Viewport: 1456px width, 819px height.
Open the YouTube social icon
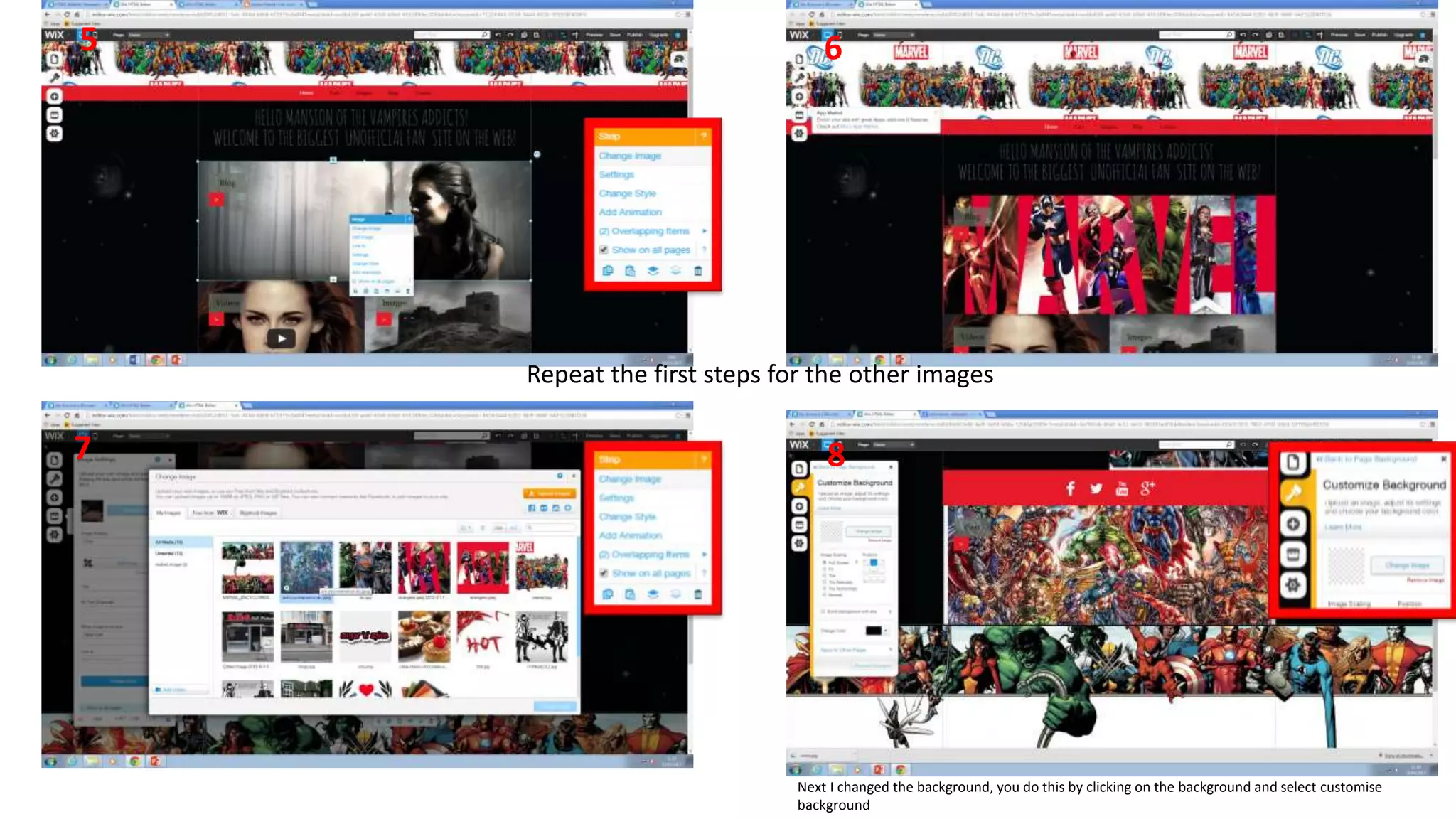[1122, 488]
